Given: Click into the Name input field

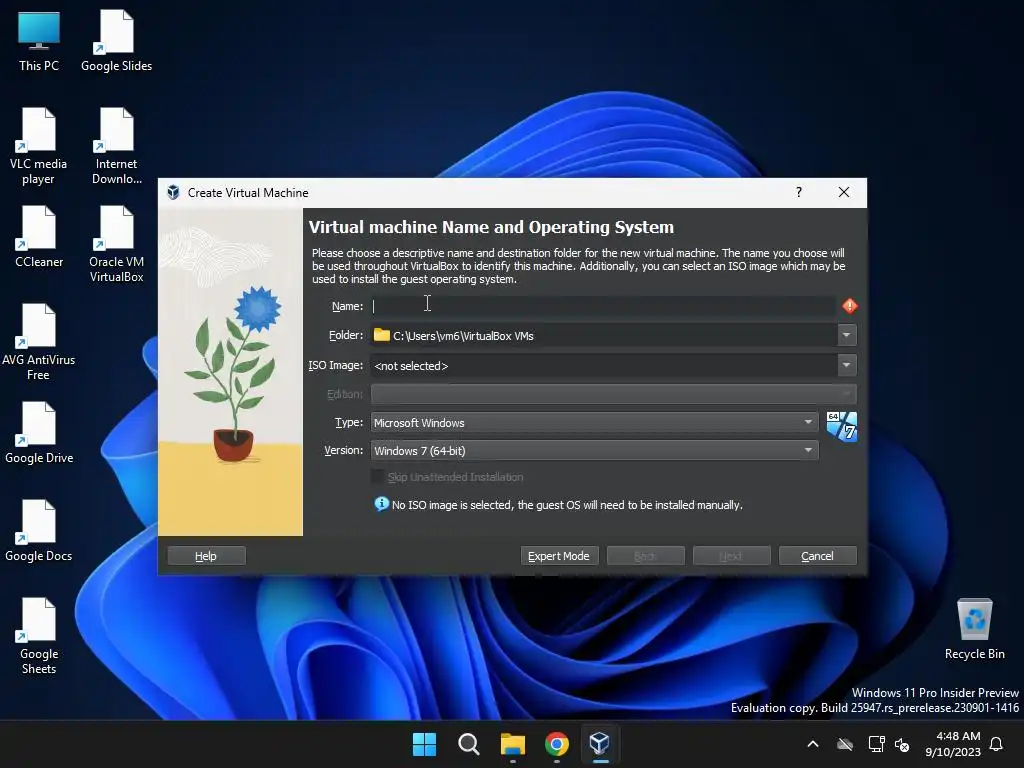Looking at the screenshot, I should [603, 306].
